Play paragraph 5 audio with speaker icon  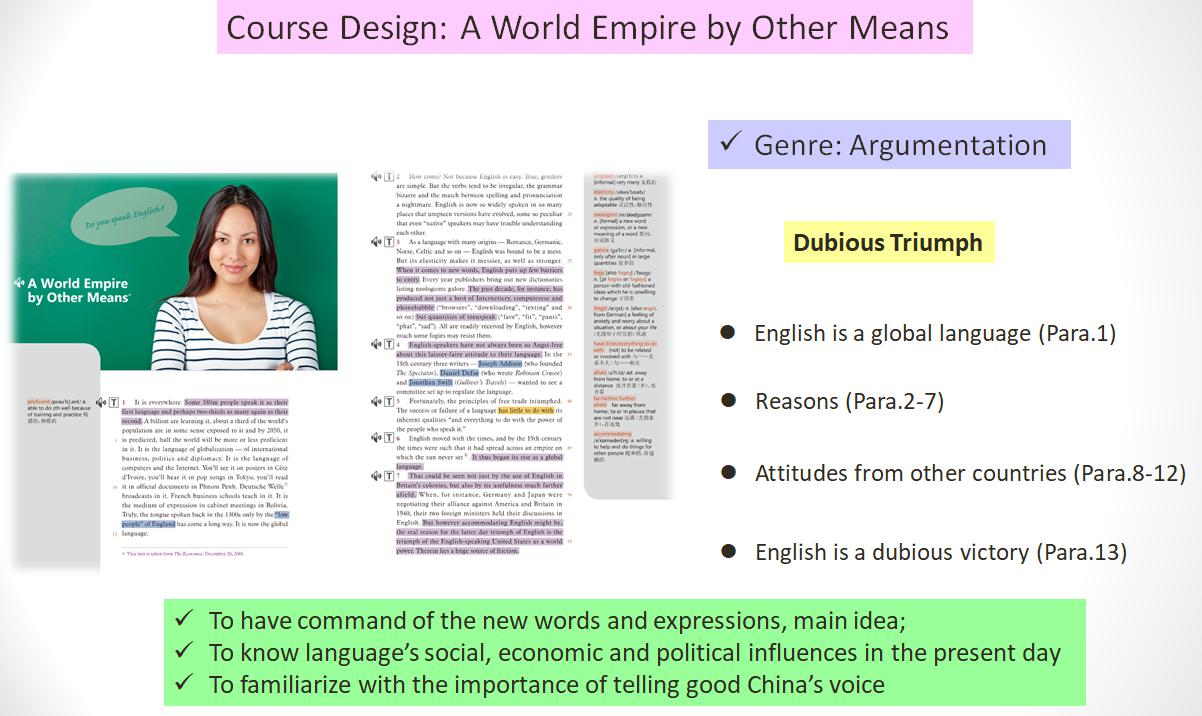point(376,401)
